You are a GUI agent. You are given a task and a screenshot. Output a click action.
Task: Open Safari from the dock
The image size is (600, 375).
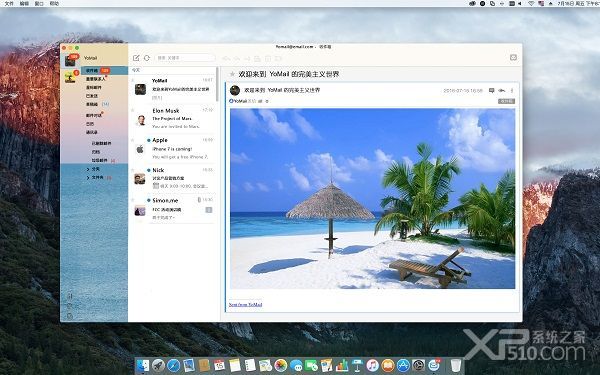[x=173, y=365]
